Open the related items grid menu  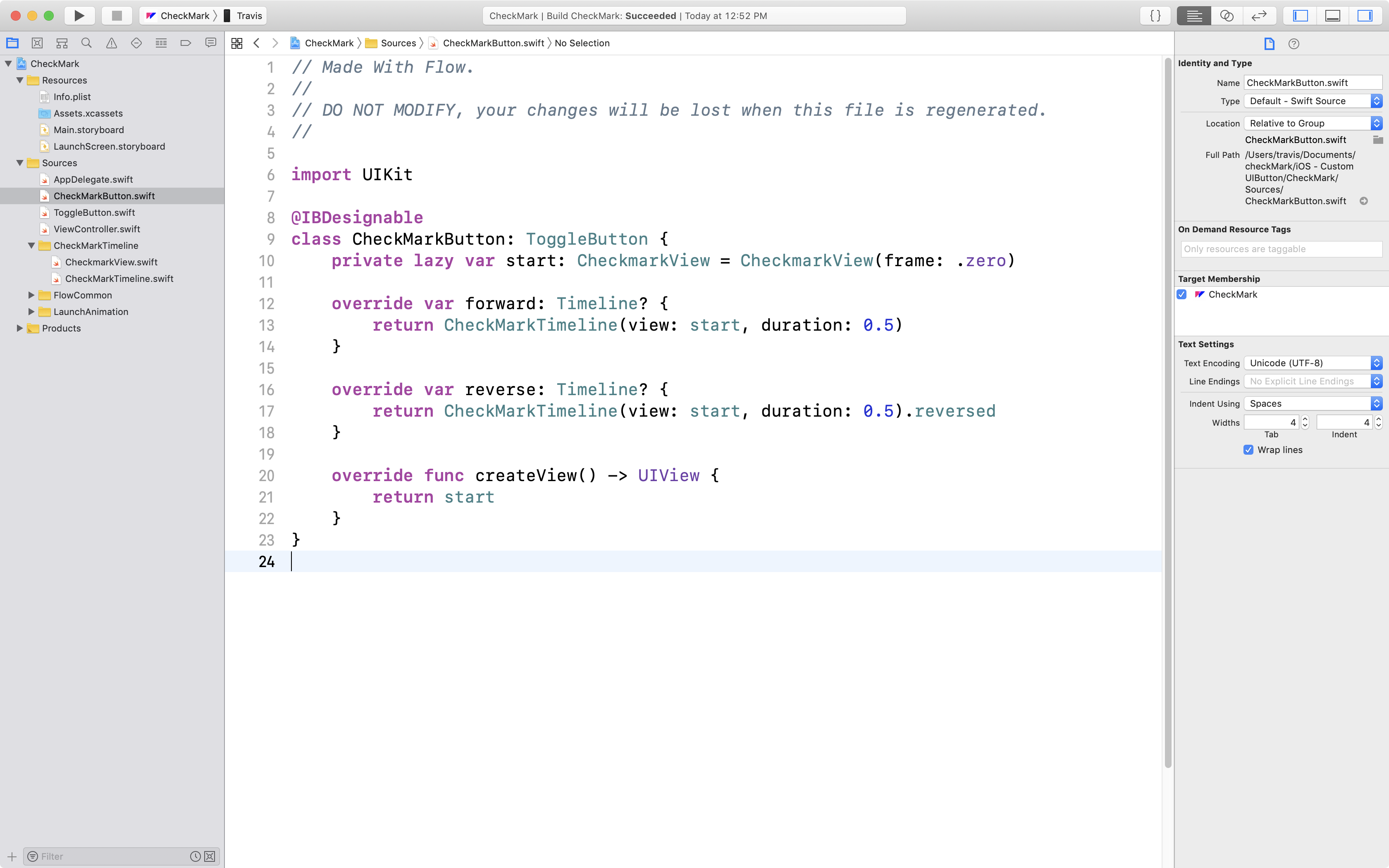(236, 43)
